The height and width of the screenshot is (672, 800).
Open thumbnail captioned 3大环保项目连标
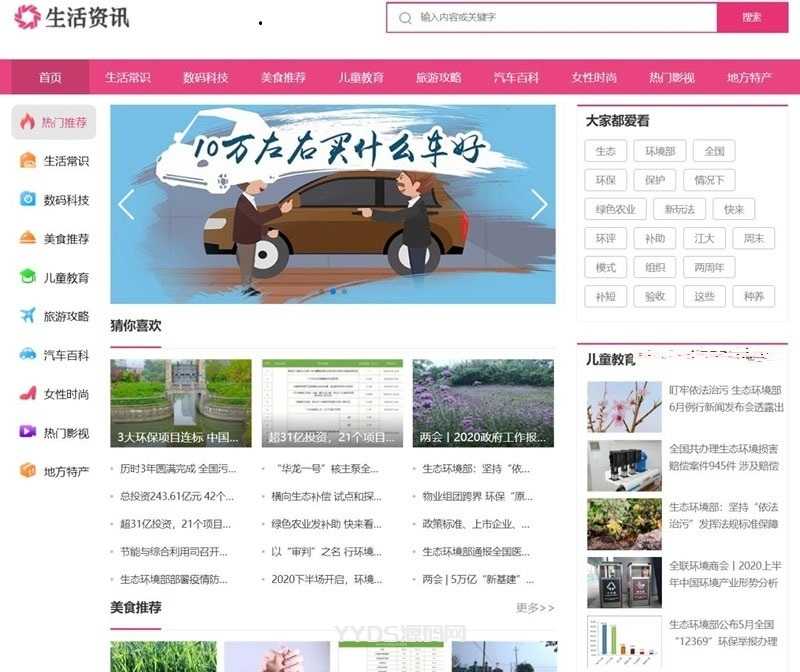pyautogui.click(x=181, y=403)
